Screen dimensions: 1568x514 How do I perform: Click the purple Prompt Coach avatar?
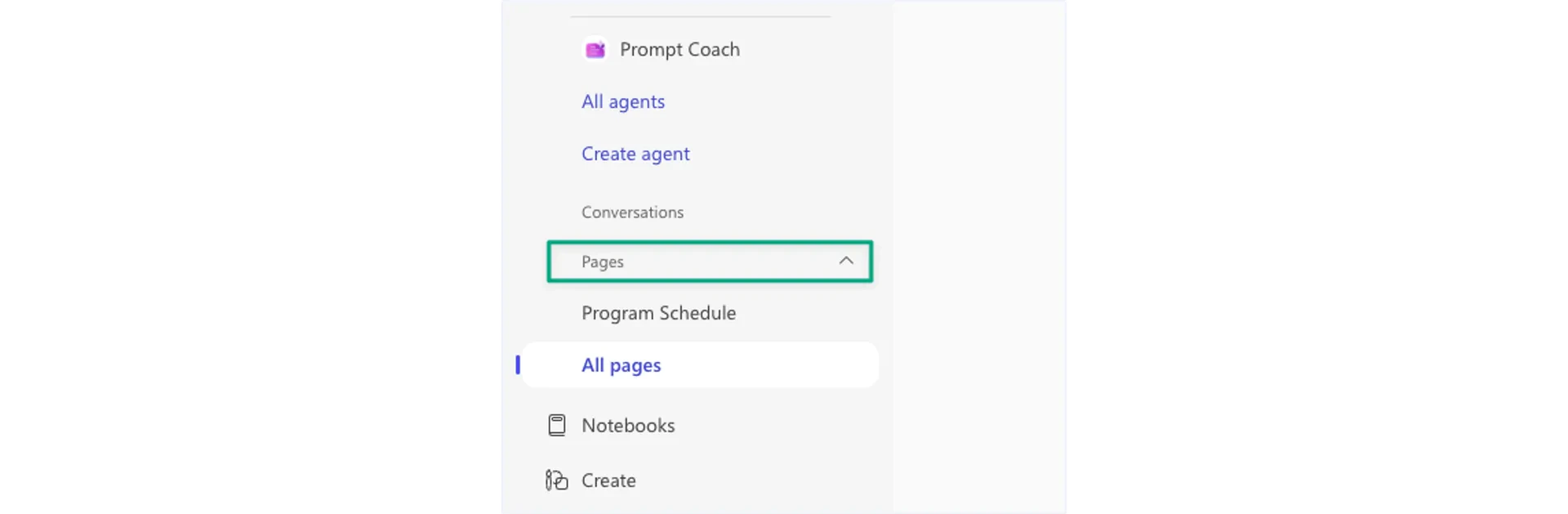tap(595, 49)
